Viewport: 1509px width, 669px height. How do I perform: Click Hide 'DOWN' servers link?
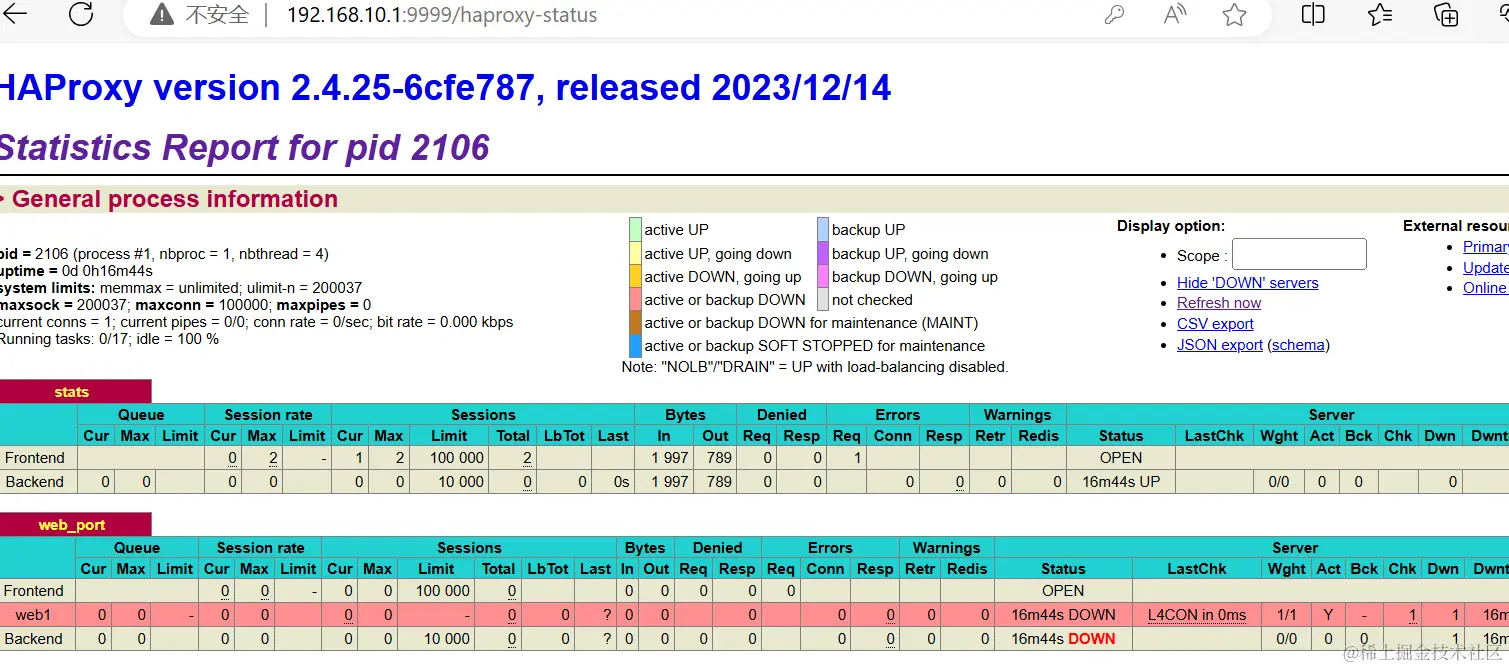click(x=1247, y=283)
